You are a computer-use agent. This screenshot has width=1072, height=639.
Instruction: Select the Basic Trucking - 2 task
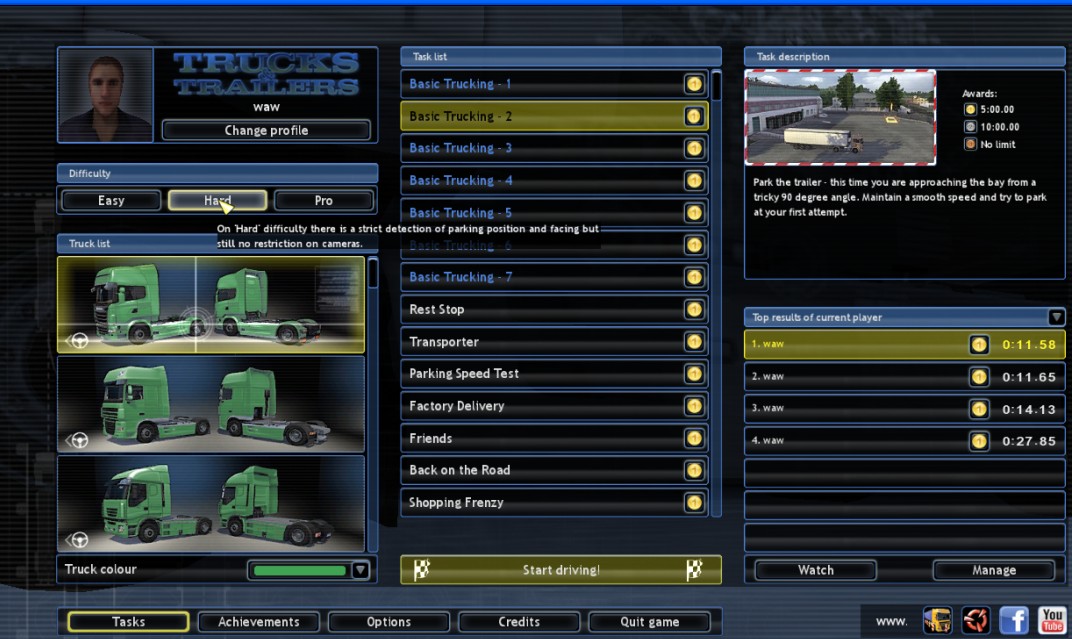click(x=554, y=116)
